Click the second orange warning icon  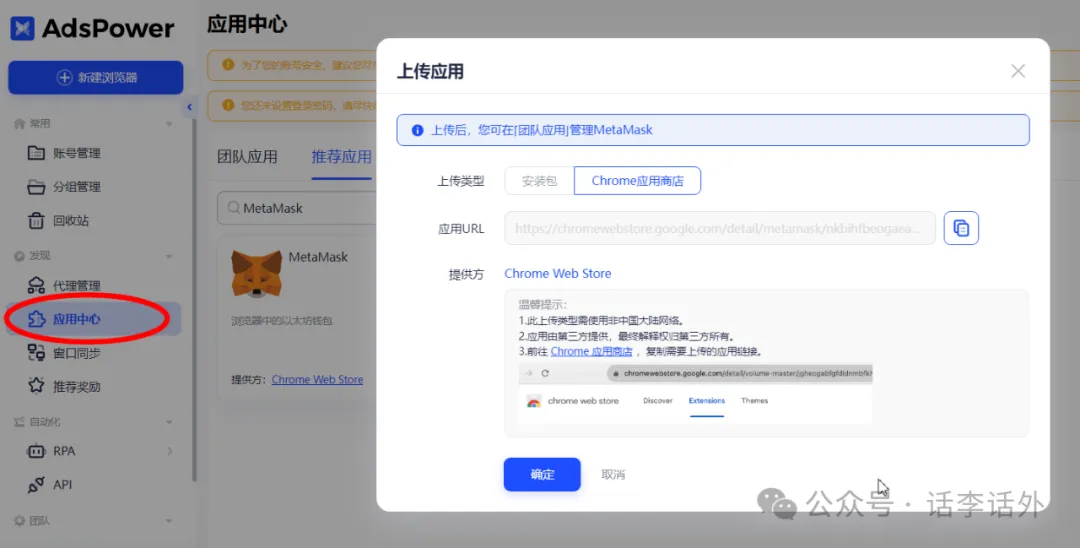(228, 105)
